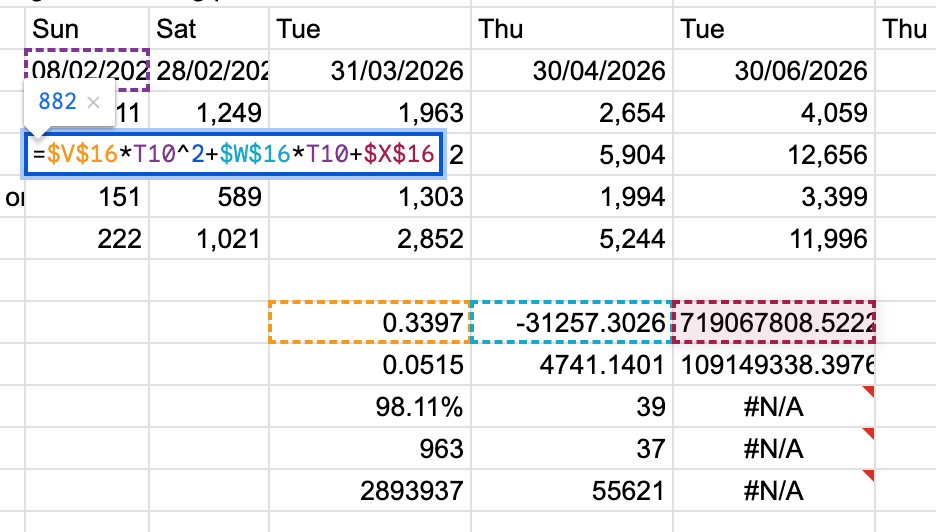Click the red note indicator beside 39
This screenshot has height=532, width=936.
coord(870,392)
